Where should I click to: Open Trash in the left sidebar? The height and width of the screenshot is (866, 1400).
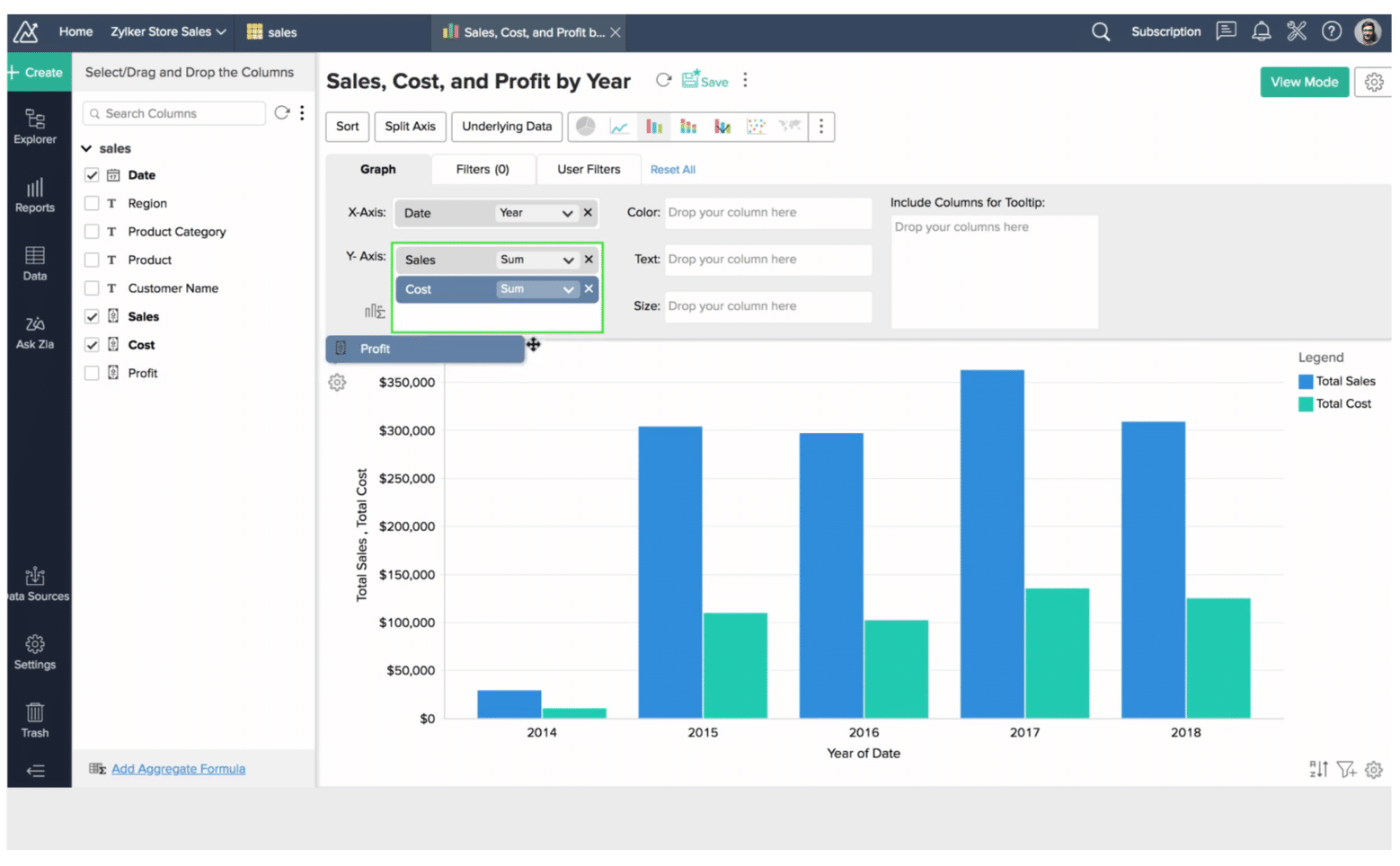(35, 720)
